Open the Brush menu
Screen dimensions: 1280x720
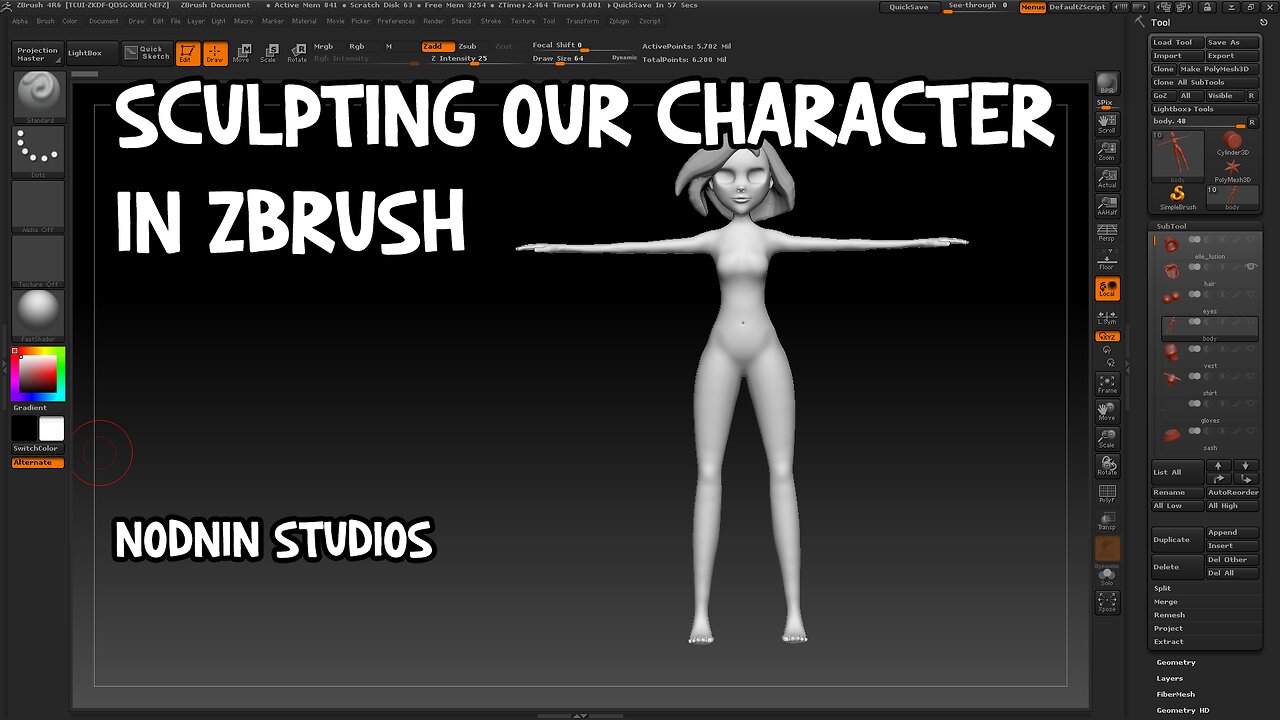(45, 21)
